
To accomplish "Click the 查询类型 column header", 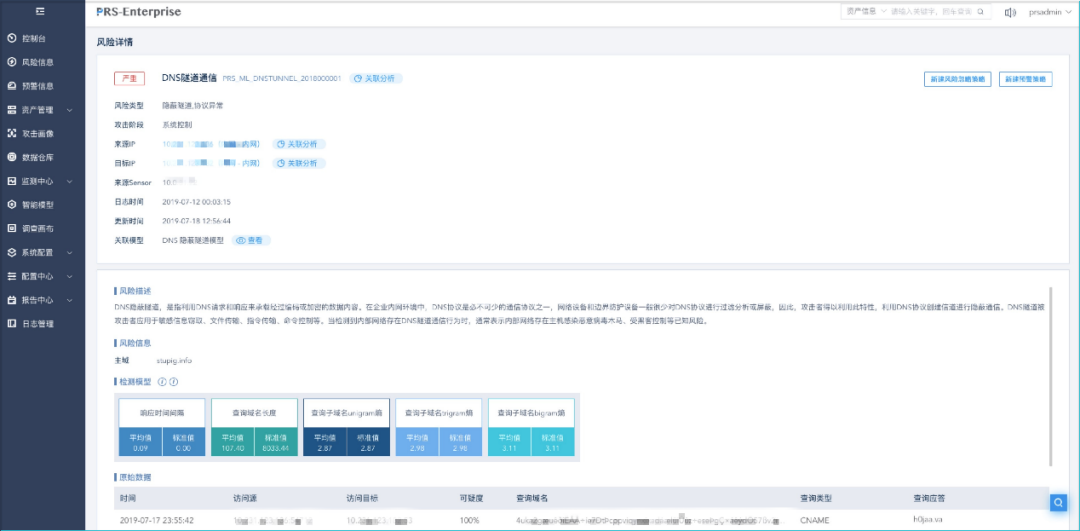I will (816, 499).
